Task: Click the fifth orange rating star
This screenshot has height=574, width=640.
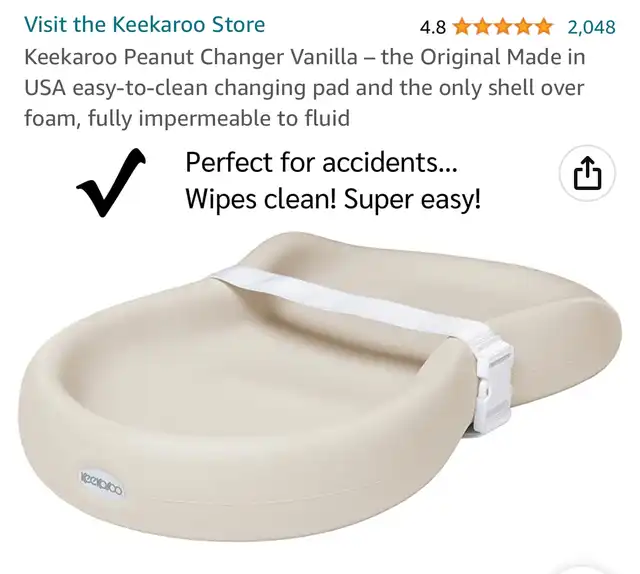Action: (543, 27)
